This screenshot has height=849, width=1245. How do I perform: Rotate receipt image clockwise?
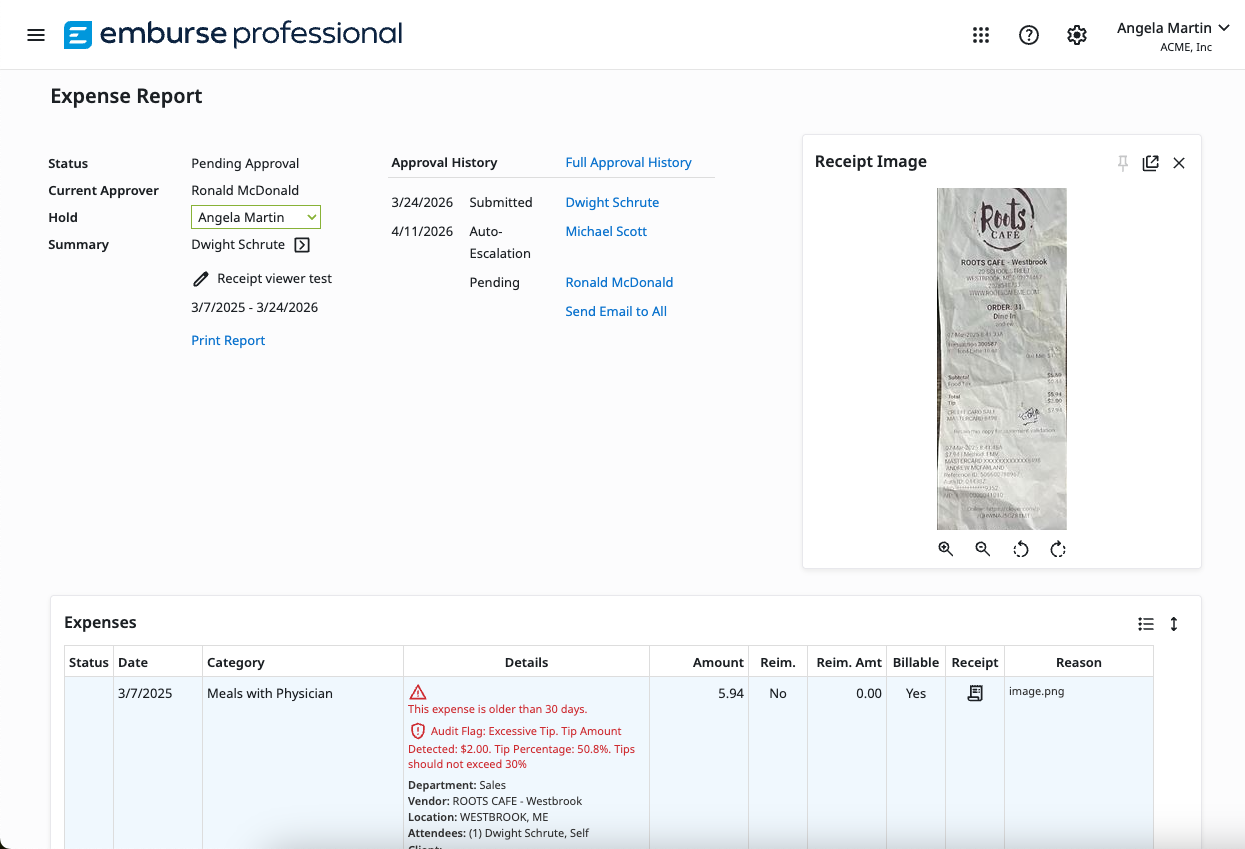click(1058, 549)
